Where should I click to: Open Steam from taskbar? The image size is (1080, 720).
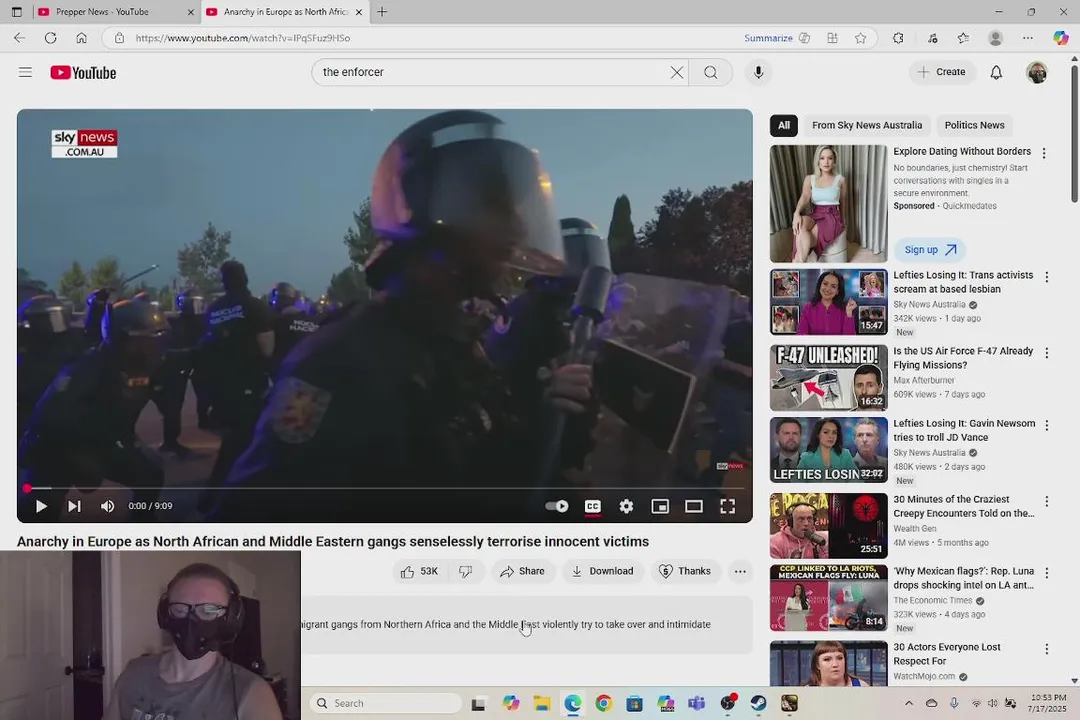pos(758,703)
